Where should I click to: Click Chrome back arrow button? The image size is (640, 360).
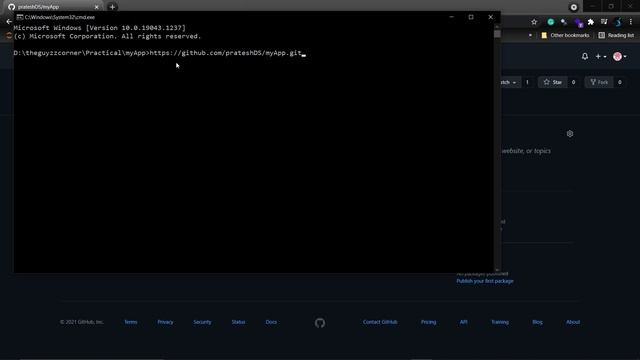point(9,22)
